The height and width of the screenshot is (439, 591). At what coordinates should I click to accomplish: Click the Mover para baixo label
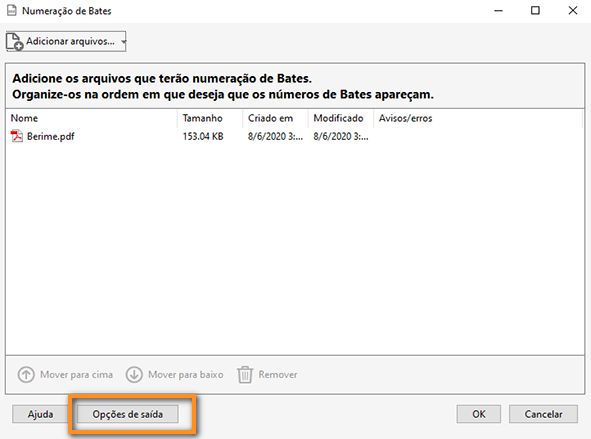tap(185, 375)
